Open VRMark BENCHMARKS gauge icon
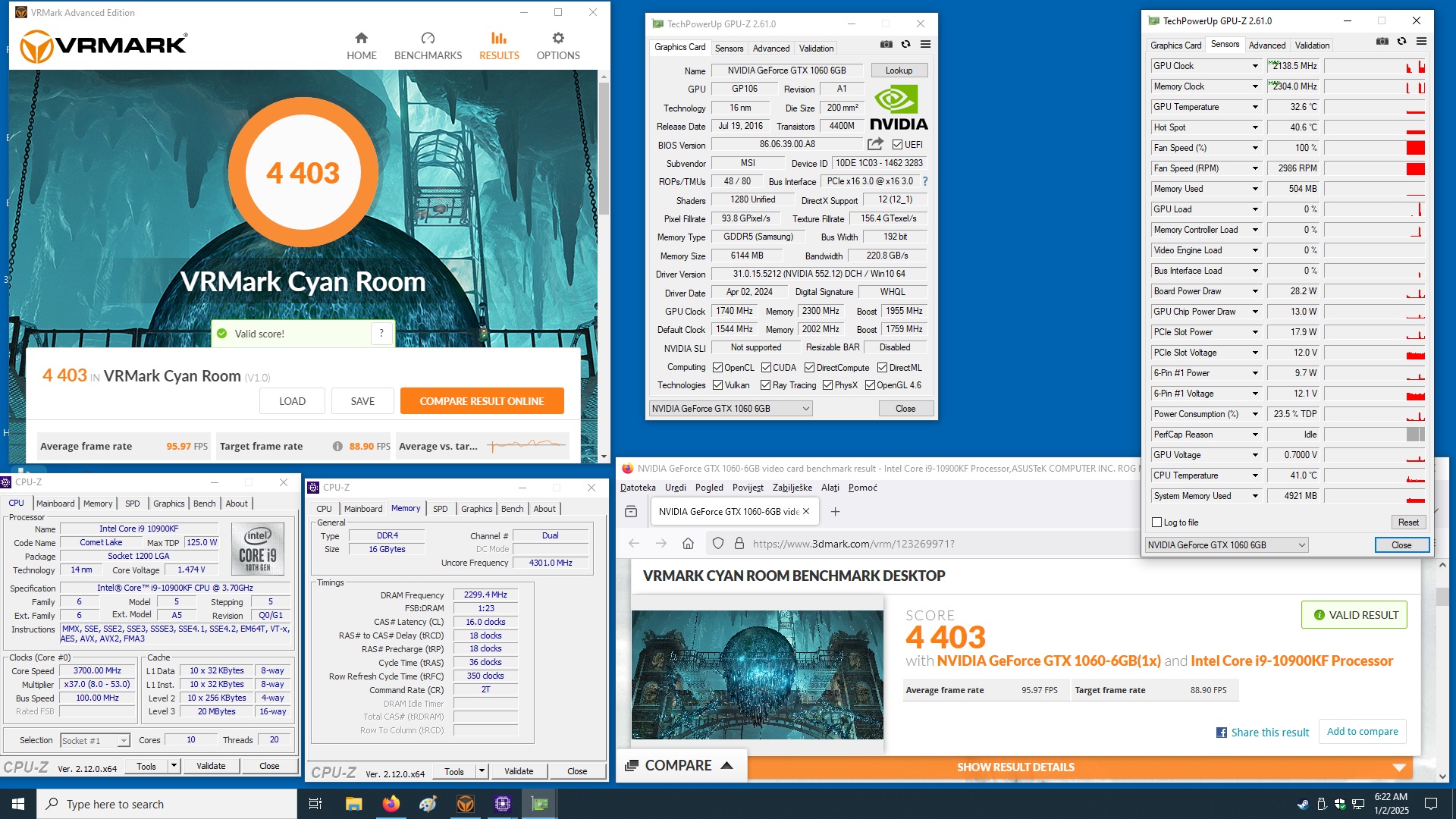 (428, 38)
